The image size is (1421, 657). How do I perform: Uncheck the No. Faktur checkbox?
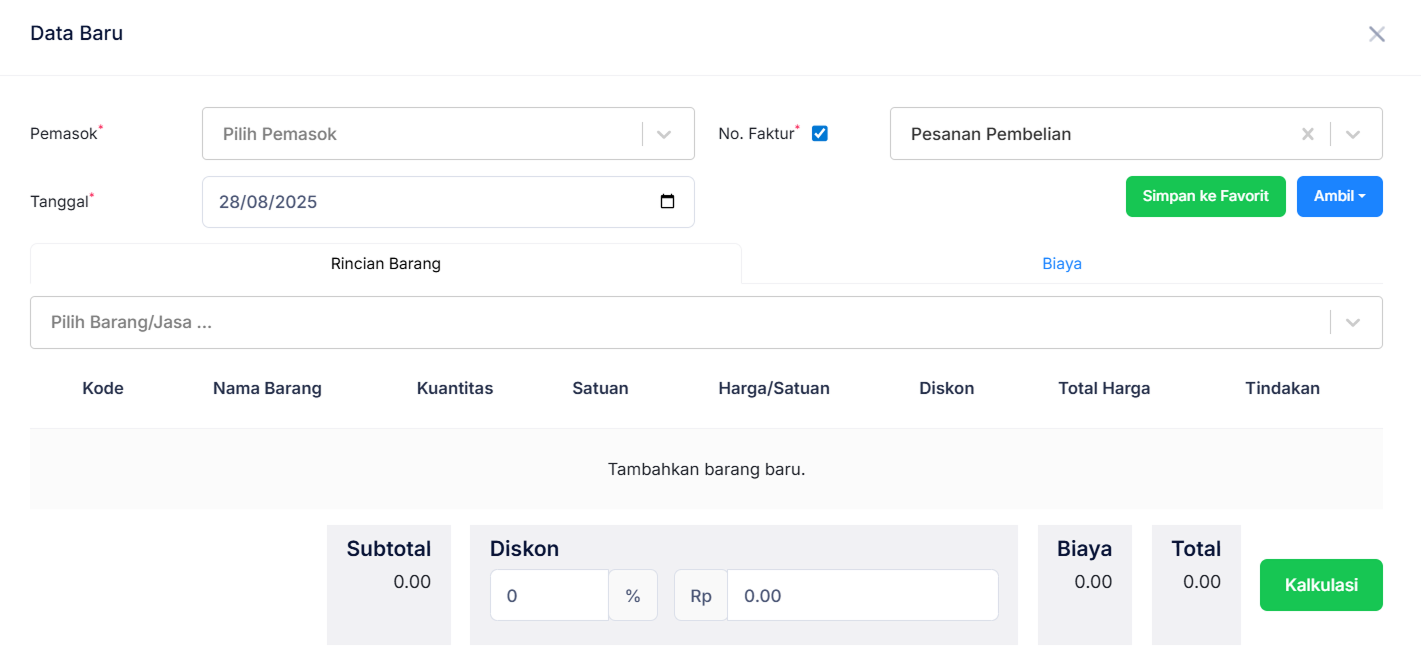[819, 132]
